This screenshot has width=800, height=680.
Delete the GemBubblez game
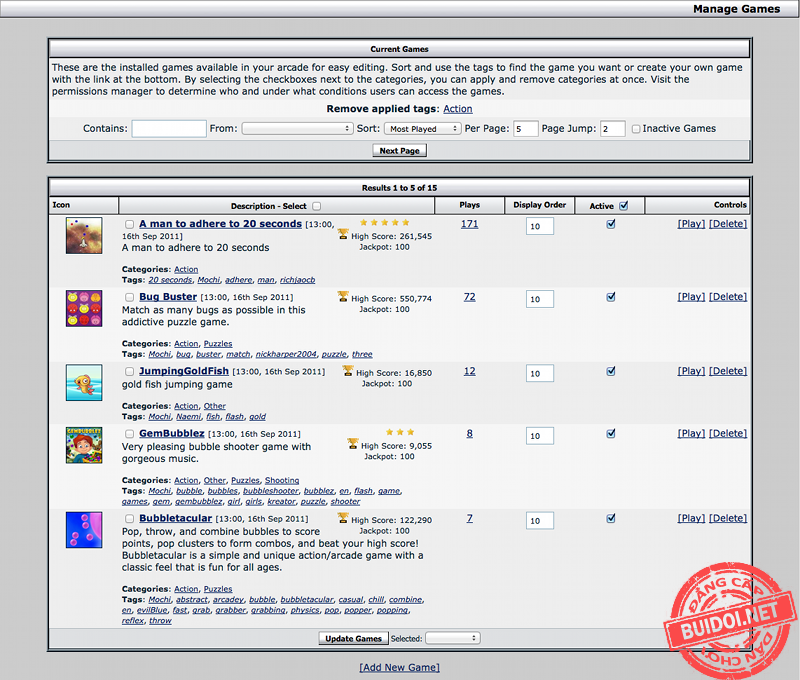click(727, 434)
